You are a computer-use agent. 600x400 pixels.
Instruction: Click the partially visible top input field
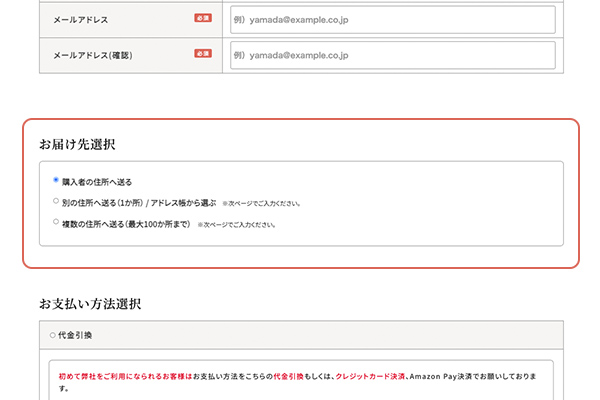tap(392, 1)
